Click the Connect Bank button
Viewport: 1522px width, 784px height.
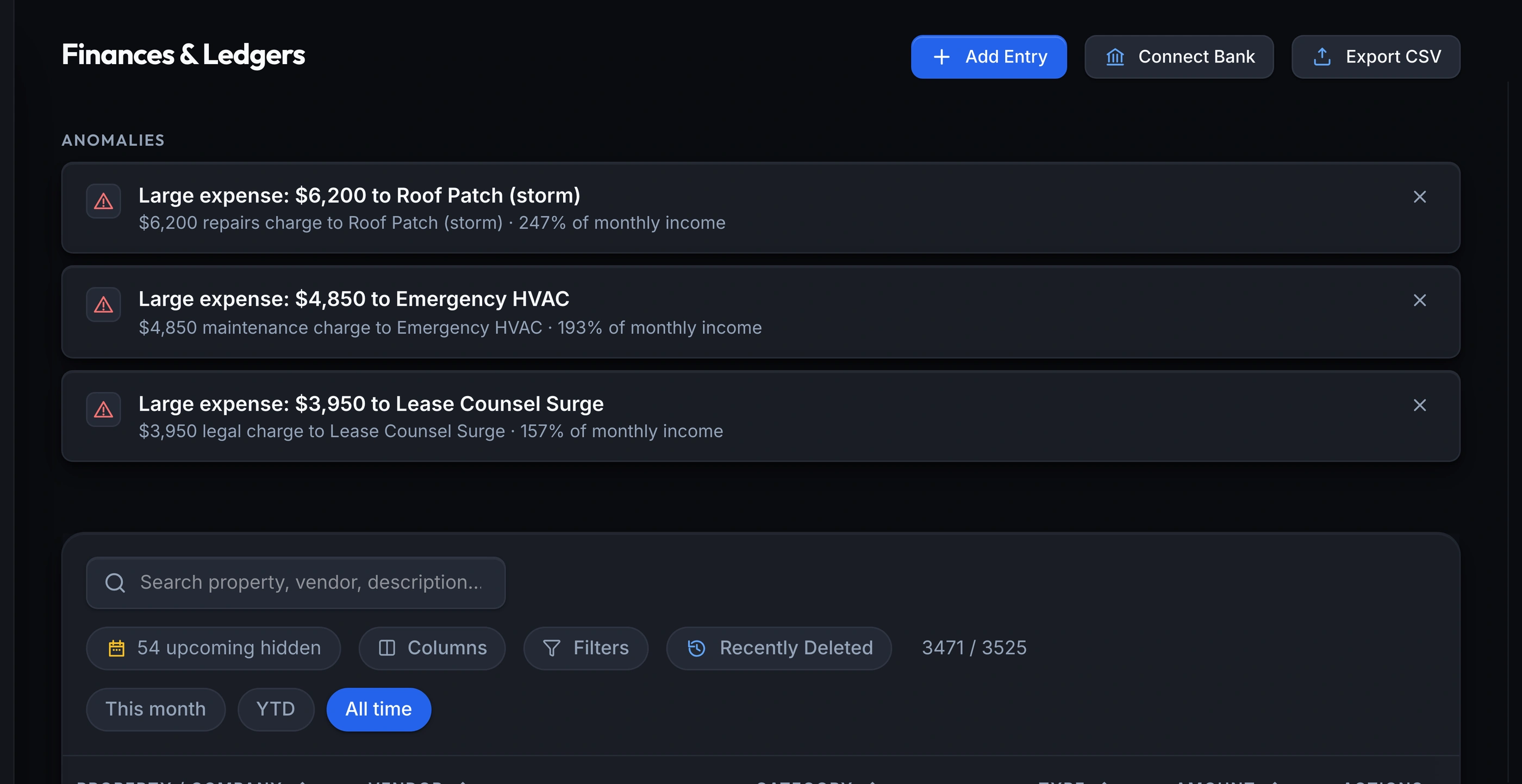click(1178, 57)
